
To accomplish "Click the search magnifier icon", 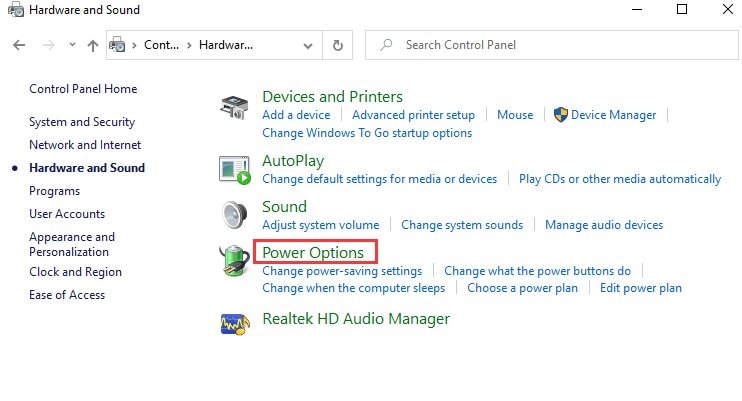I will [386, 45].
